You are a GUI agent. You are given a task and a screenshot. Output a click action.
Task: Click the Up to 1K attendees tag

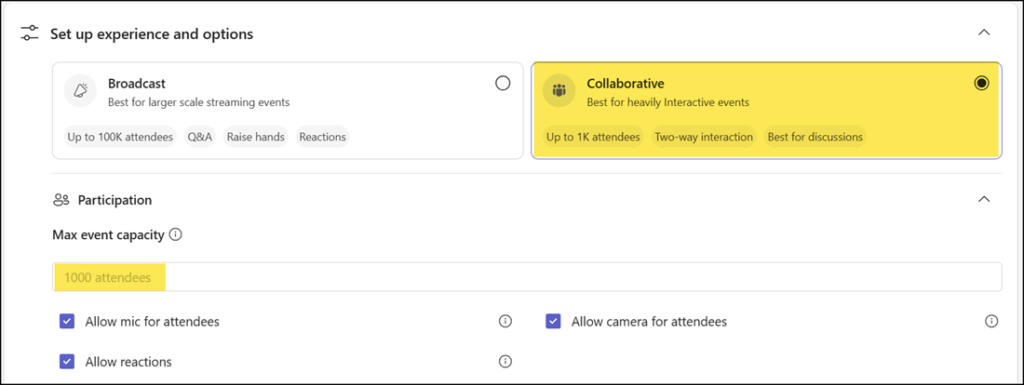click(x=593, y=137)
